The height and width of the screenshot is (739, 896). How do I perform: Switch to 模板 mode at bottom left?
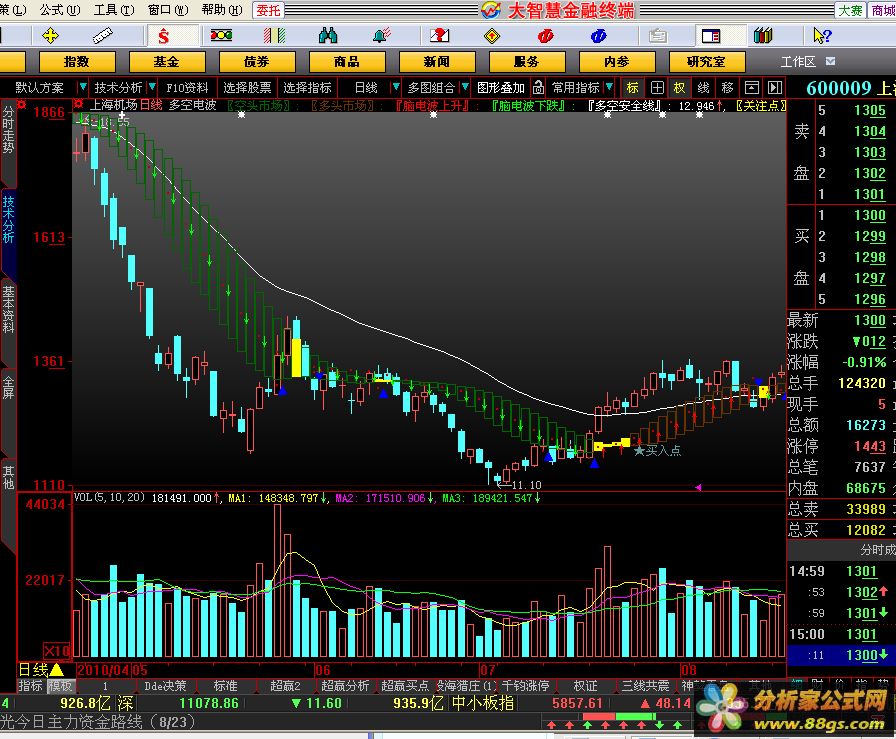[x=60, y=685]
